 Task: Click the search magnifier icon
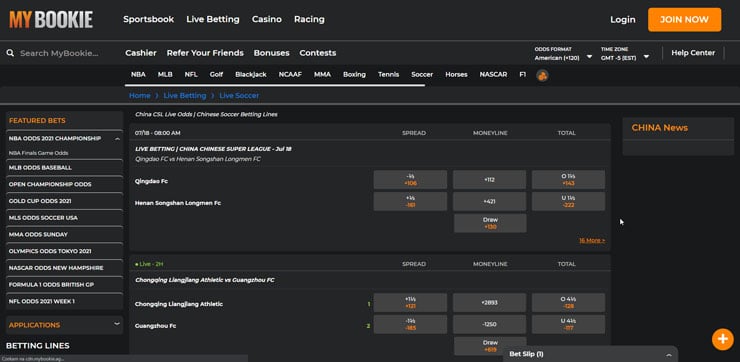10,53
